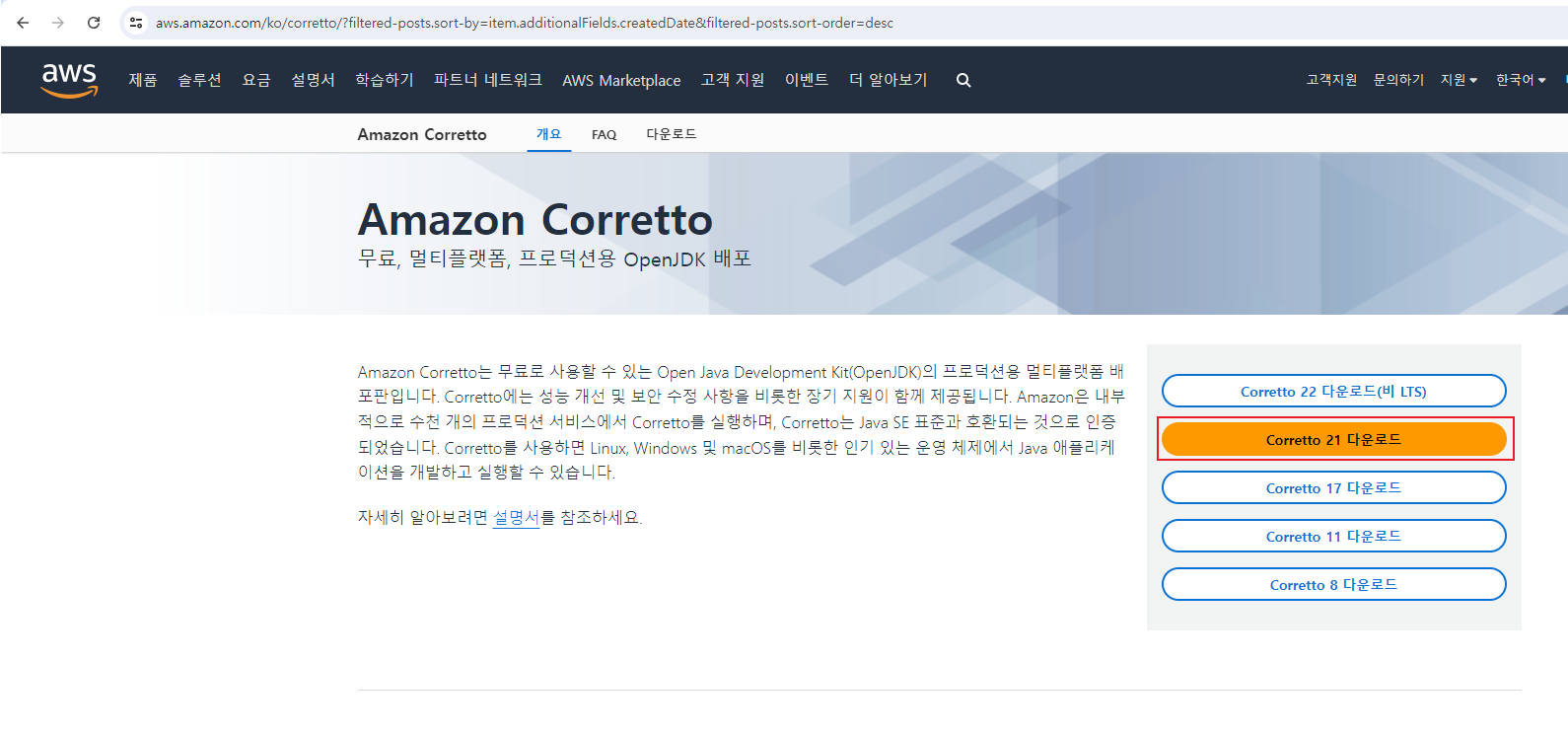Switch to the FAQ tab

coord(604,134)
